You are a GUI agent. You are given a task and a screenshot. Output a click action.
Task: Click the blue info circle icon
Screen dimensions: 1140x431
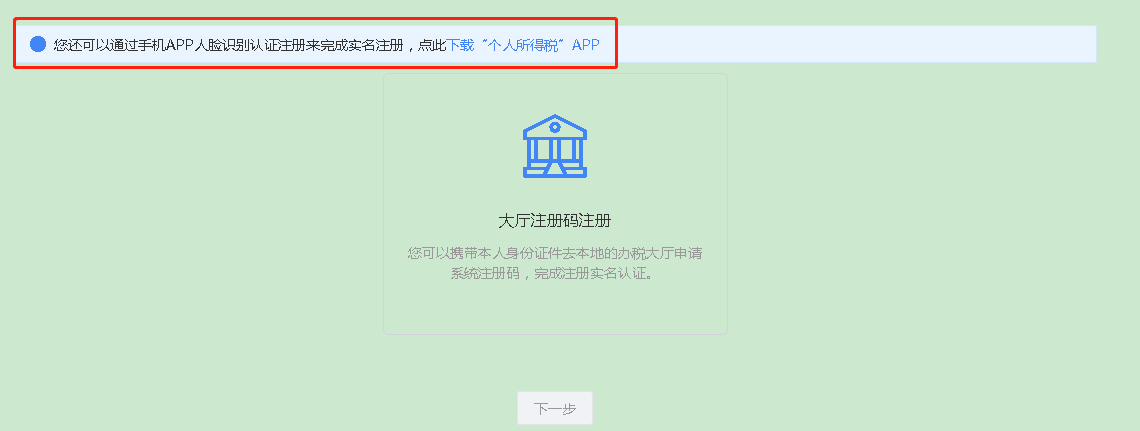(38, 44)
